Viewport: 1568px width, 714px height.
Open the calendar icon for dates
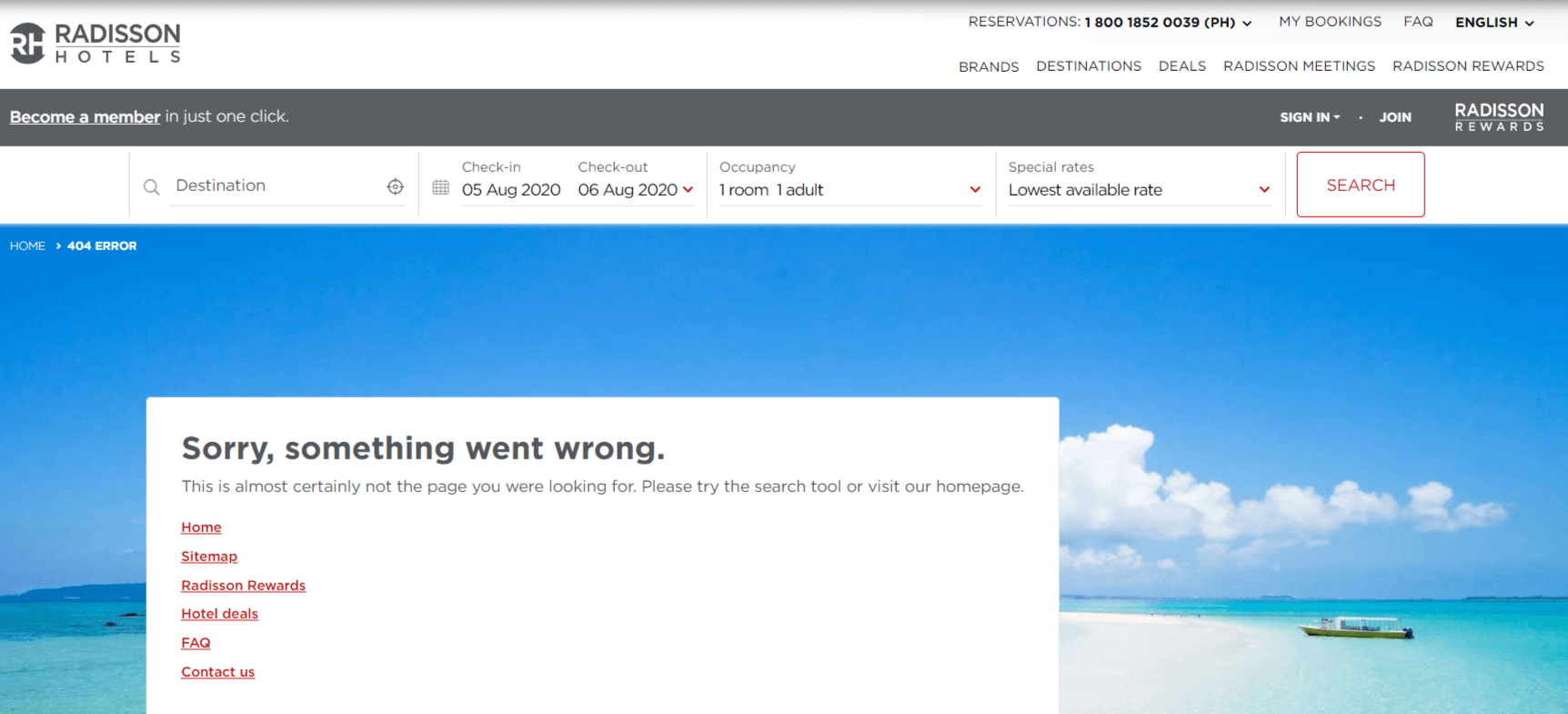(441, 187)
